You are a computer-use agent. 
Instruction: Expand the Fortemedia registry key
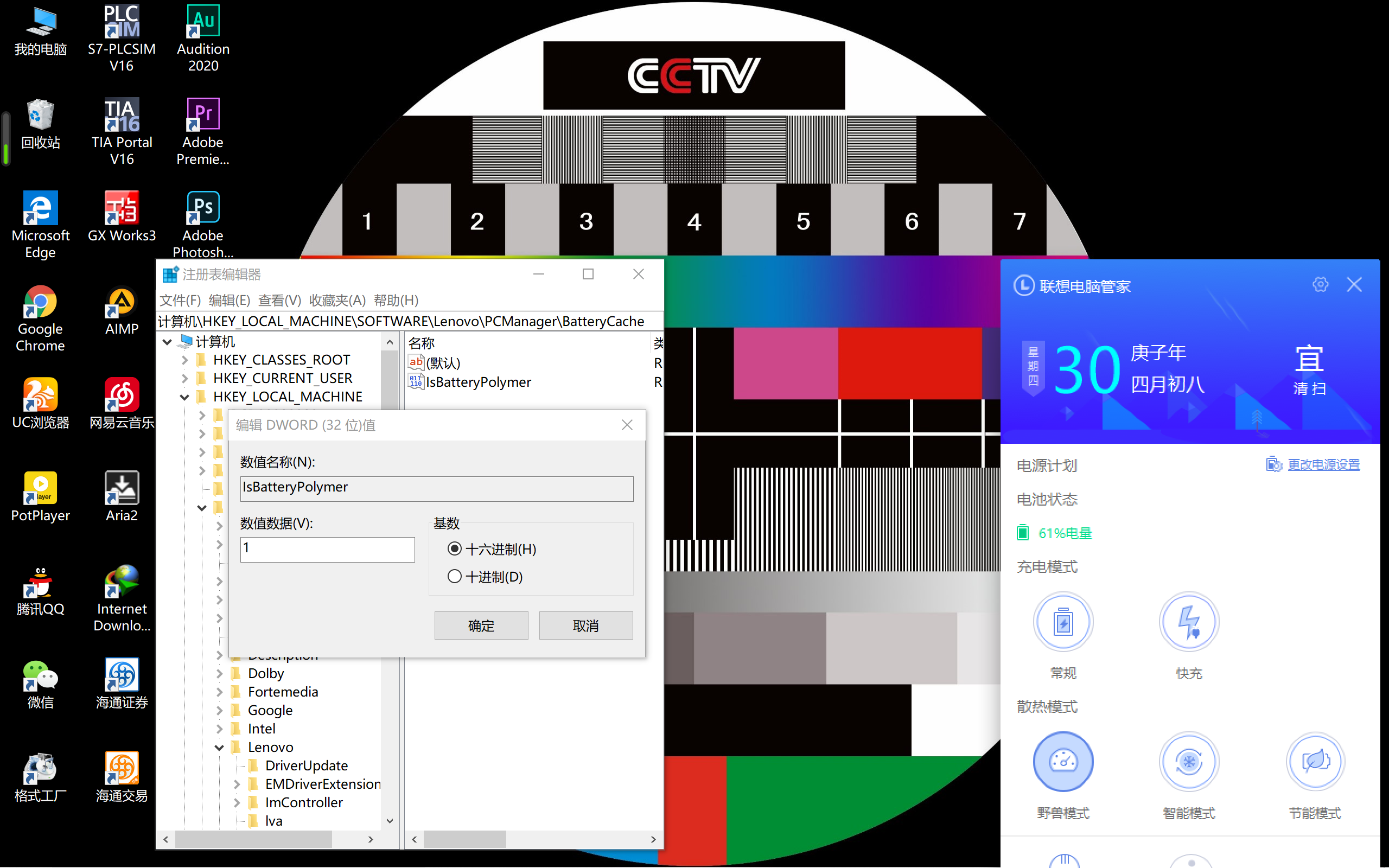pyautogui.click(x=219, y=692)
